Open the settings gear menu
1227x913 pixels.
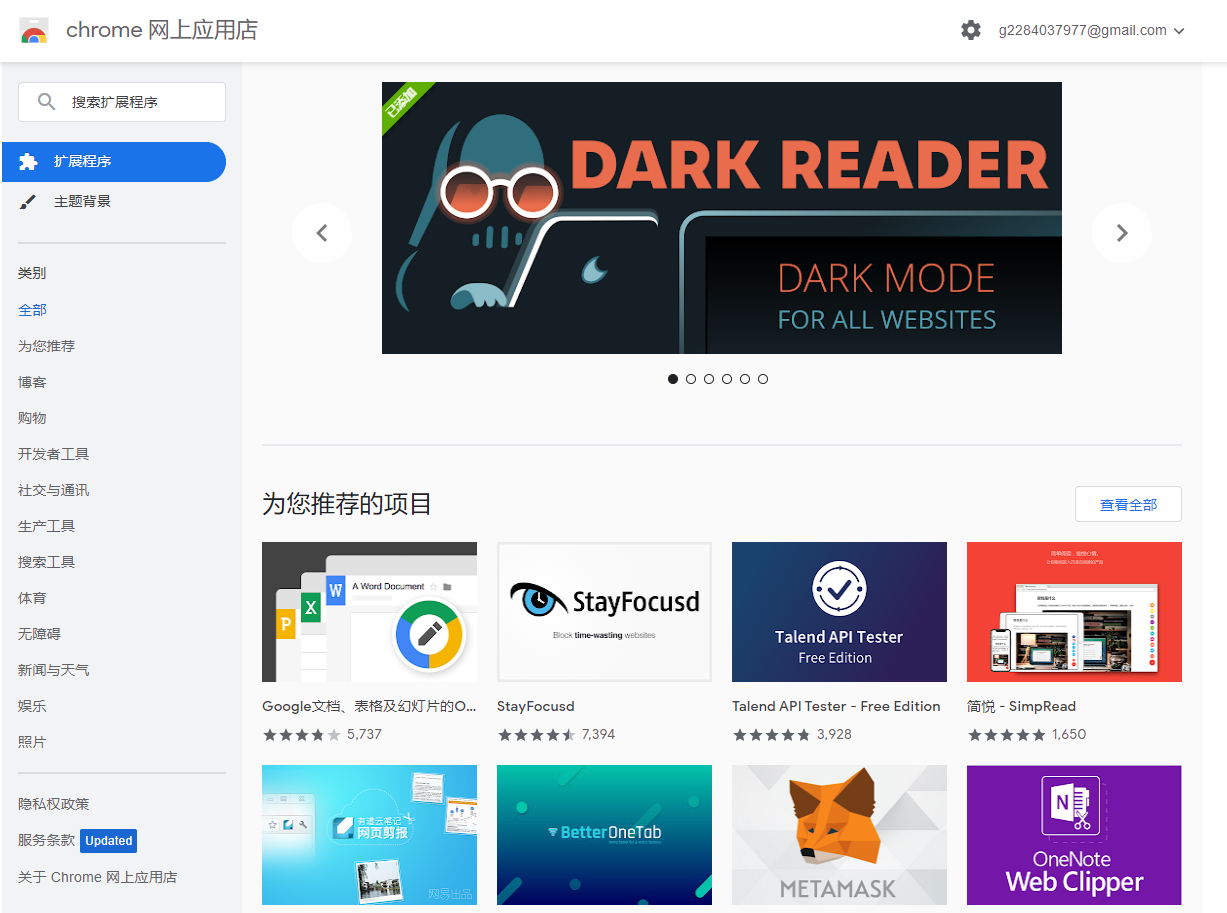click(x=971, y=30)
